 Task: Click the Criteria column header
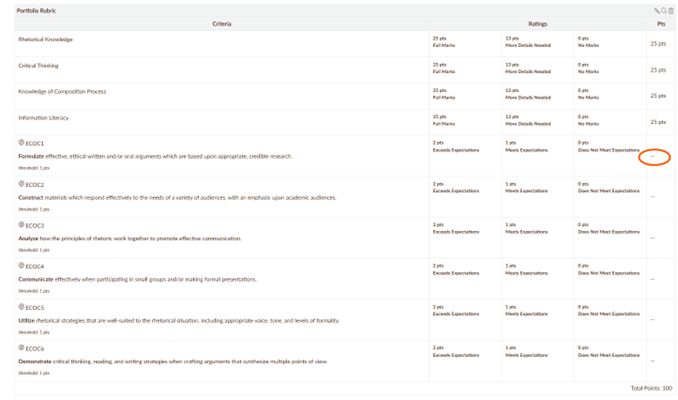(222, 24)
